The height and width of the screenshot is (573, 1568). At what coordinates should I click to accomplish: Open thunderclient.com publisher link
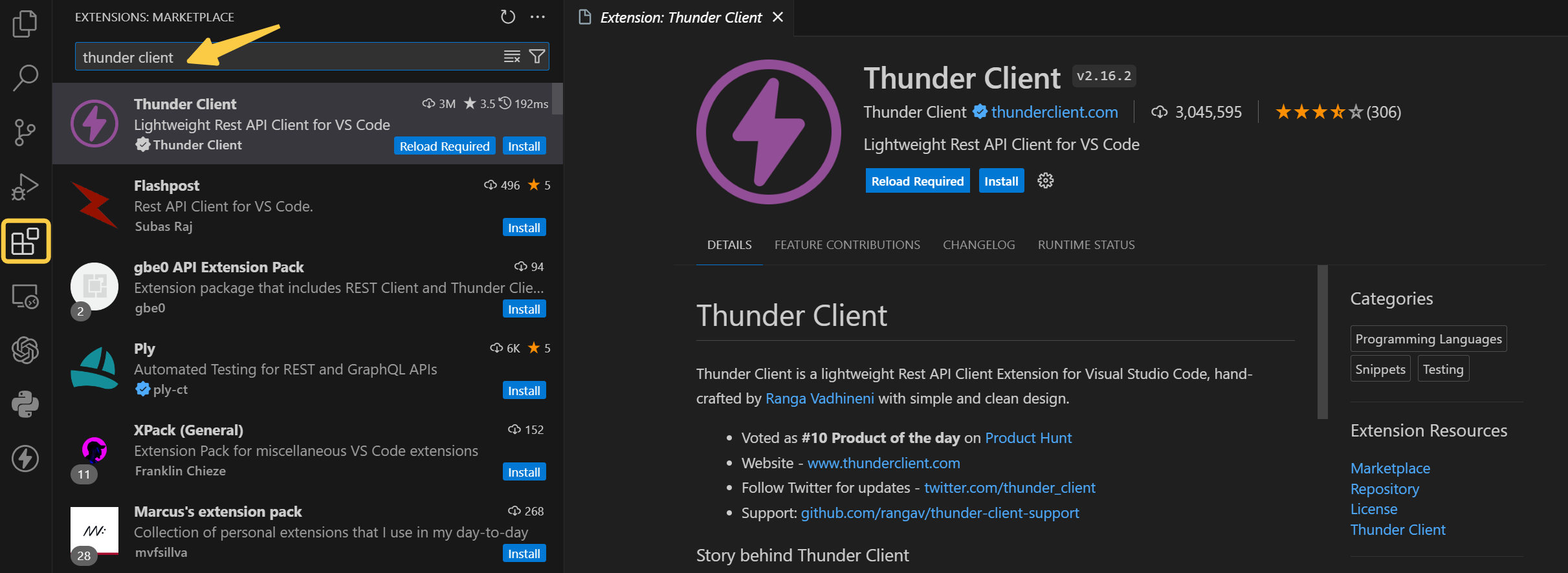click(x=1054, y=112)
